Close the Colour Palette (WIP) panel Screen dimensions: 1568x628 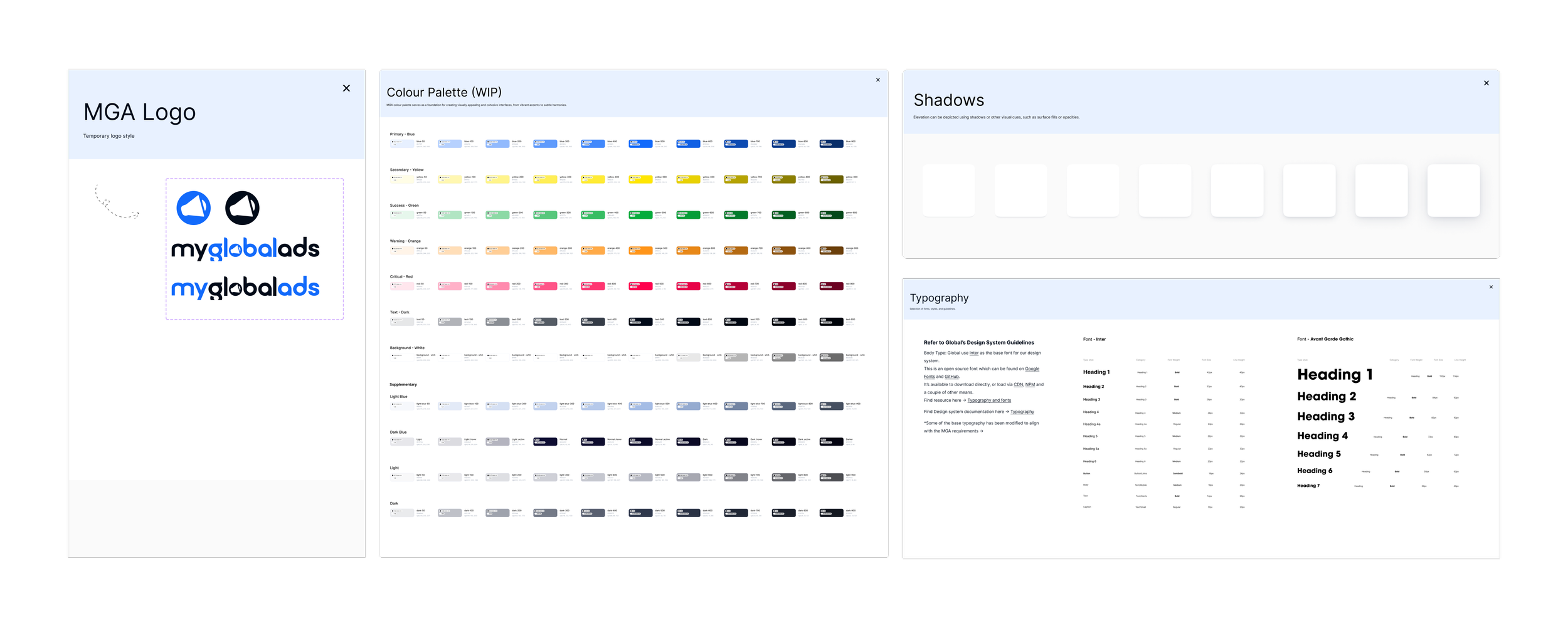pos(877,80)
